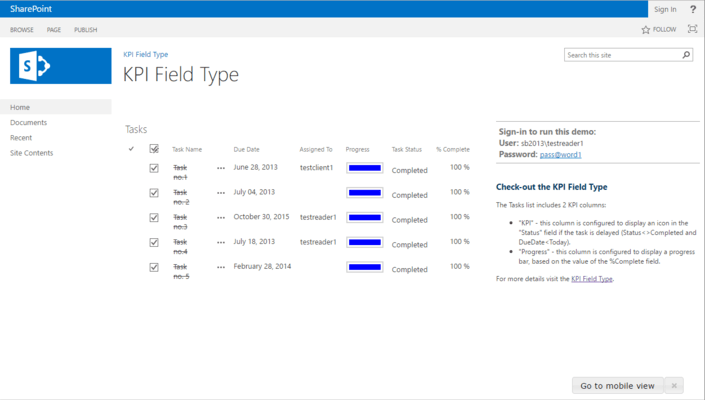
Task: Click the Follow star icon
Action: (646, 30)
